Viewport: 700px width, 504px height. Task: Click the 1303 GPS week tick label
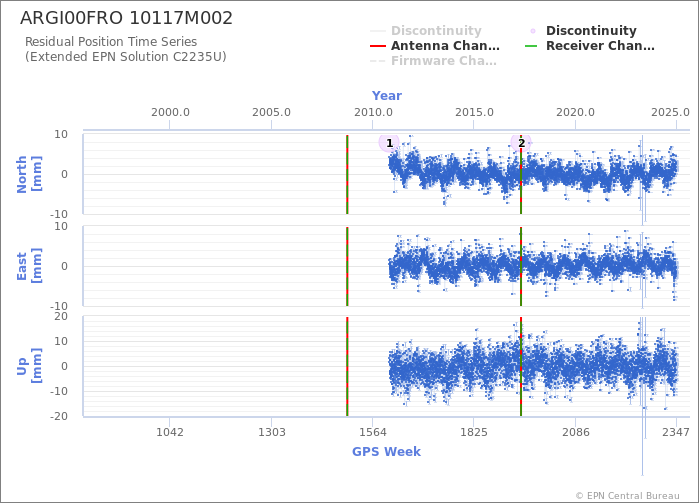271,432
